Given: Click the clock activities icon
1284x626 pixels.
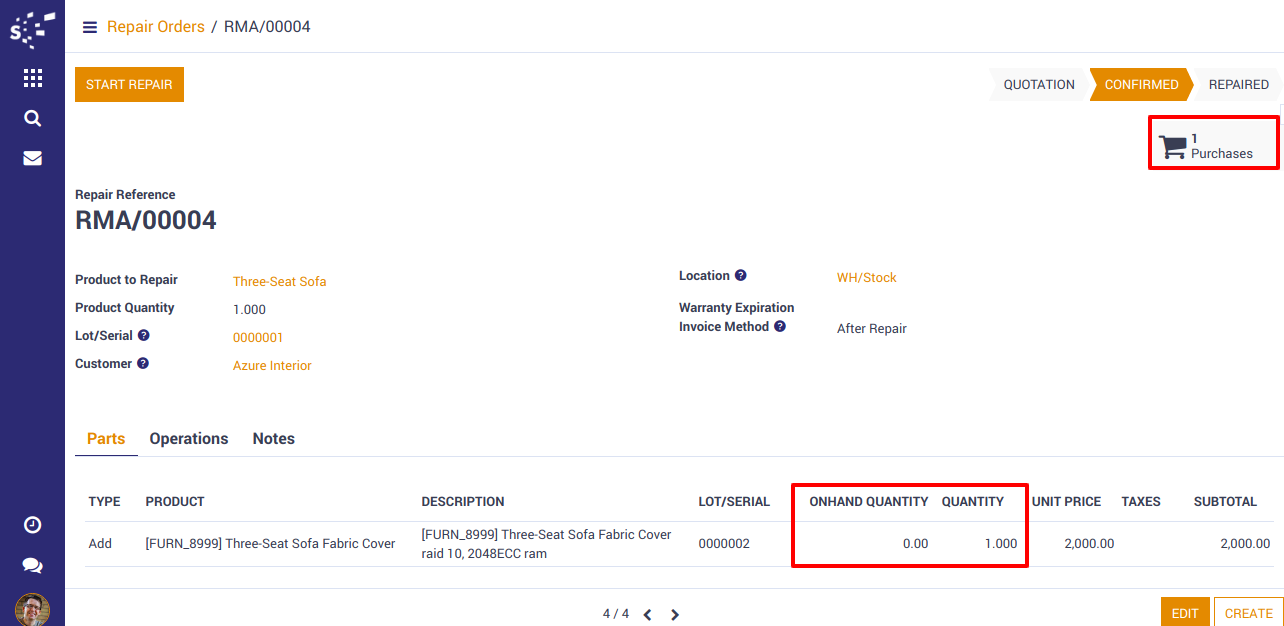Looking at the screenshot, I should point(33,525).
